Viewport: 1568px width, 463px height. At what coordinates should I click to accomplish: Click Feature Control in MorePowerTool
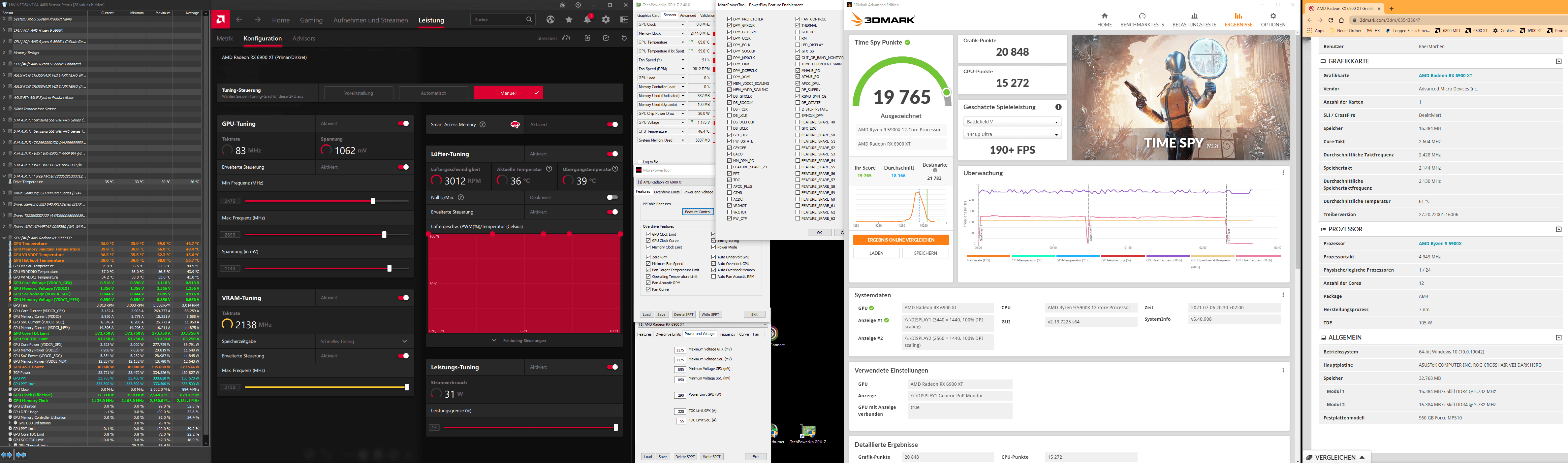click(698, 212)
